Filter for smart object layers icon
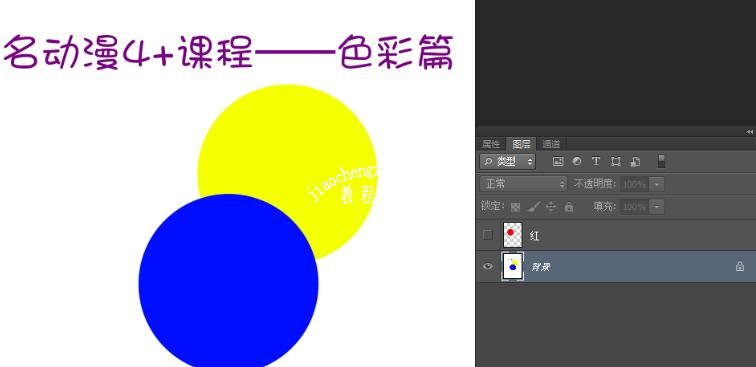This screenshot has width=756, height=367. pos(635,162)
